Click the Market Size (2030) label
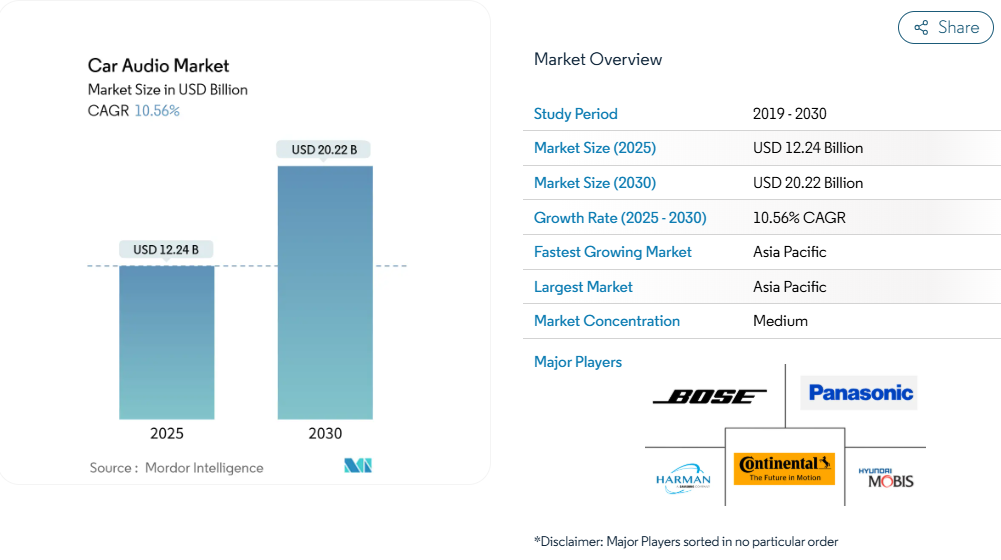Screen dimensions: 1001x560 pos(595,183)
